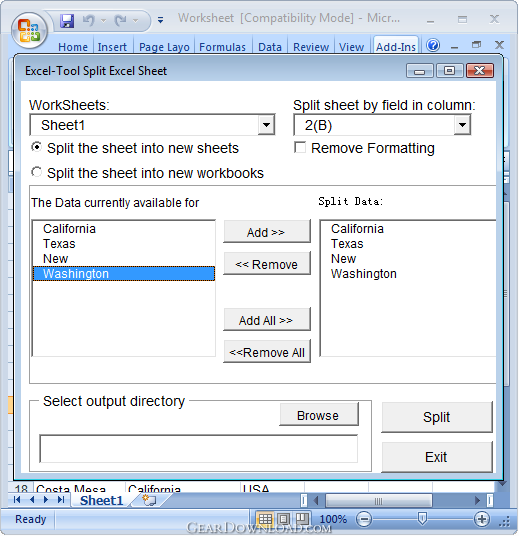This screenshot has height=536, width=519.
Task: Minimize the Excel application window
Action: point(430,20)
